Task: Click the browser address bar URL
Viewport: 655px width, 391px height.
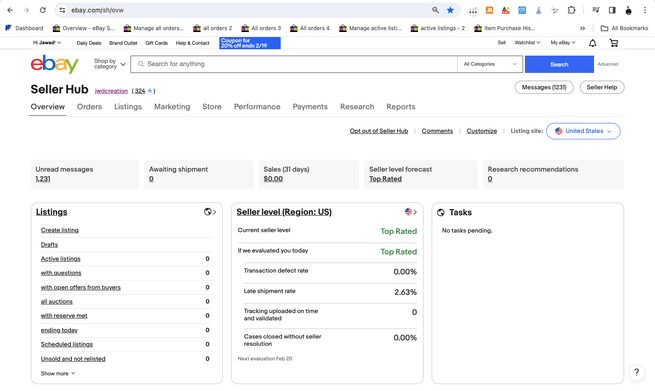Action: tap(97, 10)
